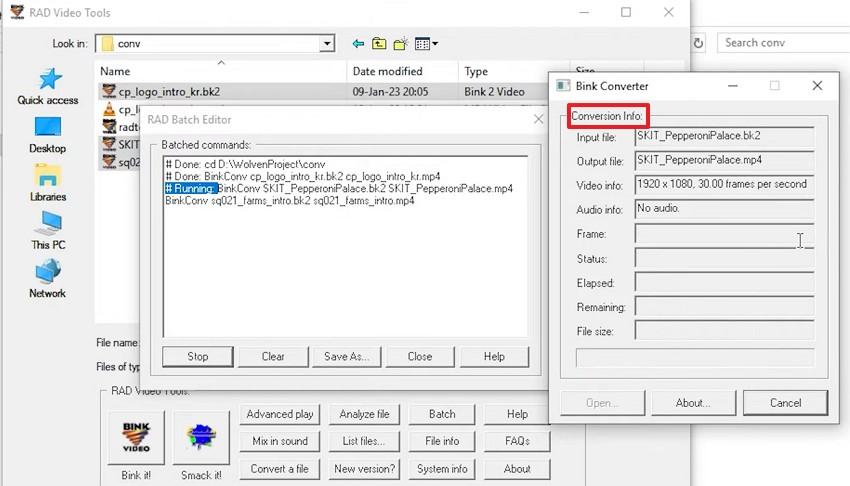
Task: Click the Advanced play button
Action: click(x=280, y=414)
